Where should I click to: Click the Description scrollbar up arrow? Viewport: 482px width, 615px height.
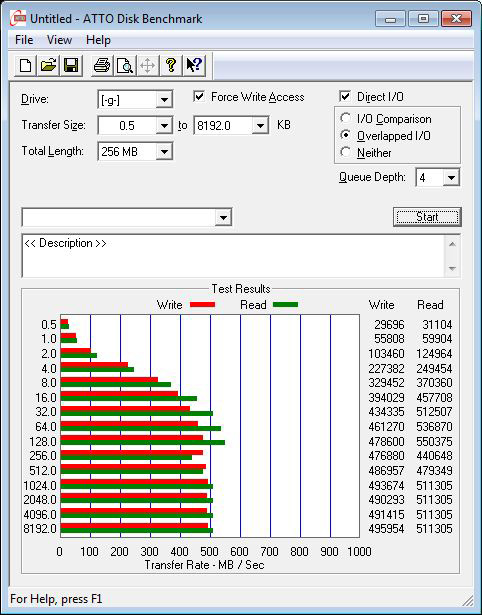[452, 244]
